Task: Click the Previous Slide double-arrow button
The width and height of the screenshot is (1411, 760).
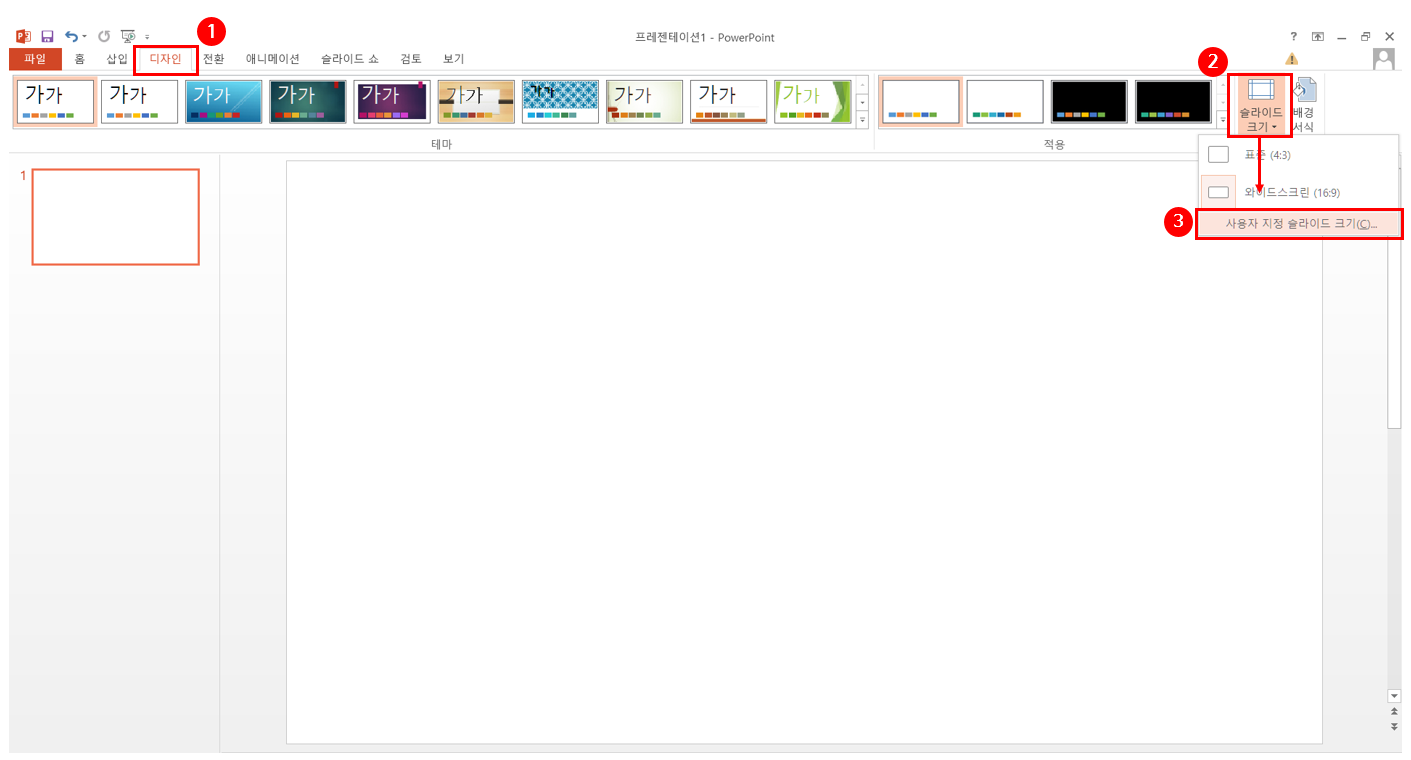Action: coord(1394,711)
